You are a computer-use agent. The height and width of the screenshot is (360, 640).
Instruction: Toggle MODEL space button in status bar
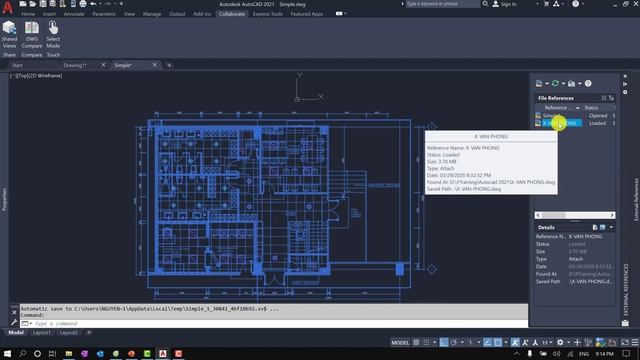click(x=400, y=342)
